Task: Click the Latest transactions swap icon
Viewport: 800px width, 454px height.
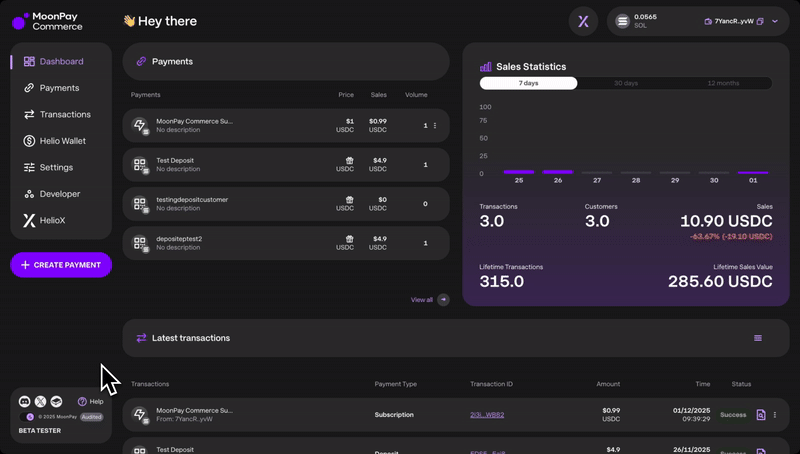Action: pyautogui.click(x=141, y=338)
